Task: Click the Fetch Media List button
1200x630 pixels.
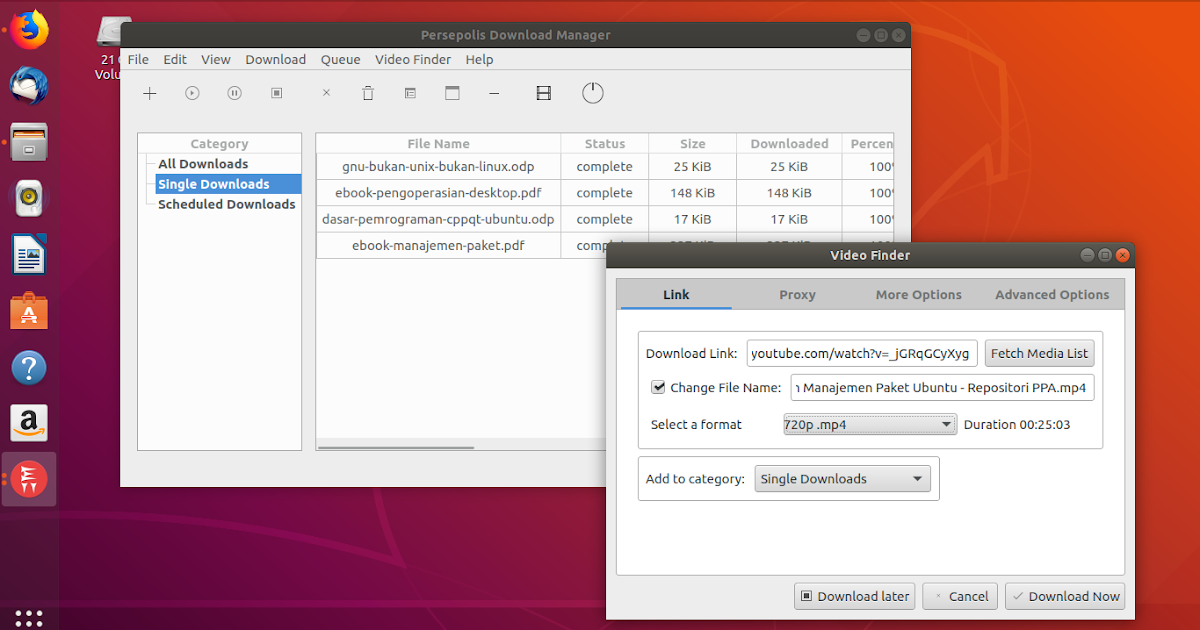Action: [1039, 353]
